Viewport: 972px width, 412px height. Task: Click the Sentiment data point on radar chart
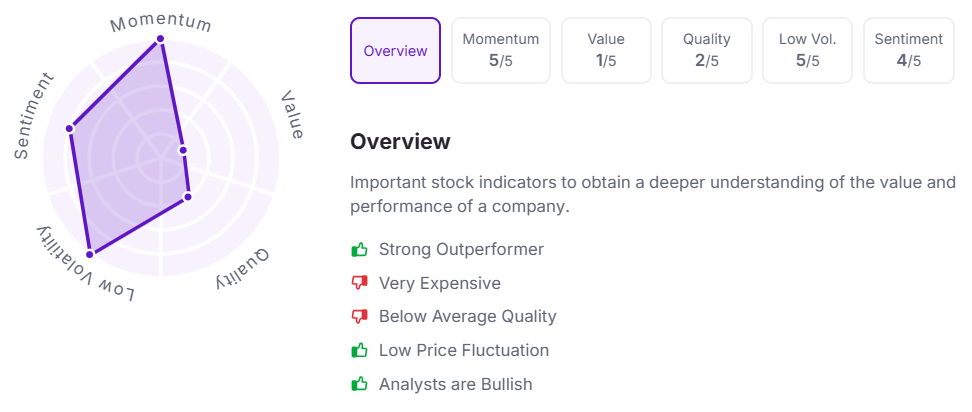70,128
